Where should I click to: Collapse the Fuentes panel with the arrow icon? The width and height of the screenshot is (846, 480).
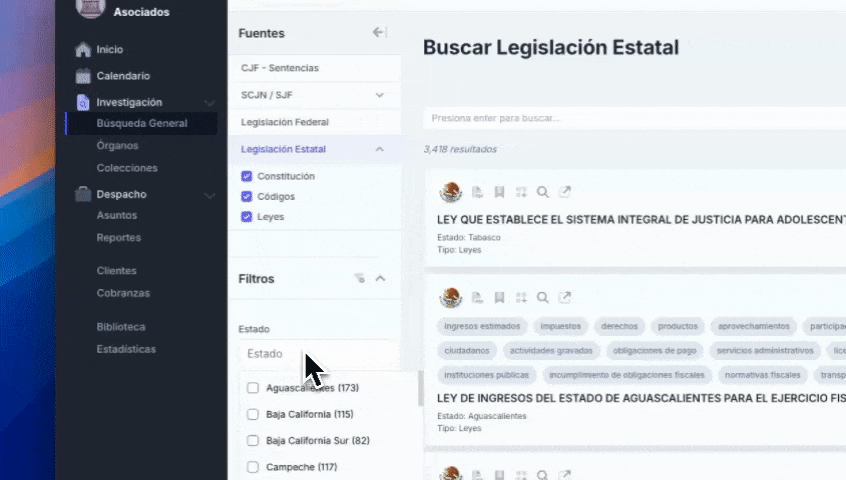[x=379, y=33]
